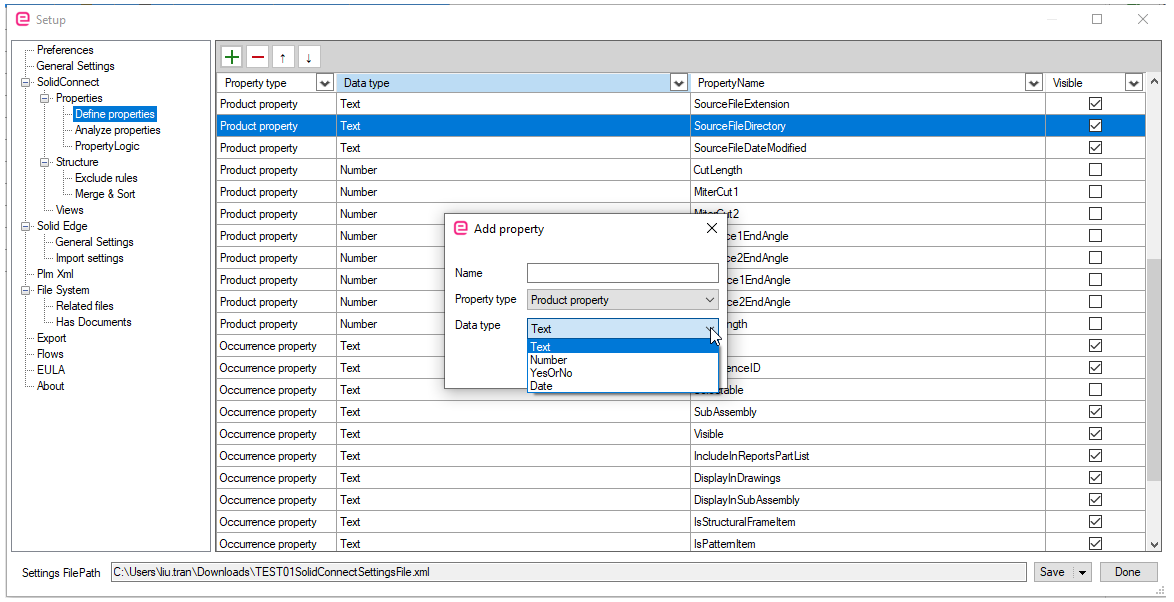Open the Visible column filter dropdown
1174x602 pixels.
[1134, 83]
